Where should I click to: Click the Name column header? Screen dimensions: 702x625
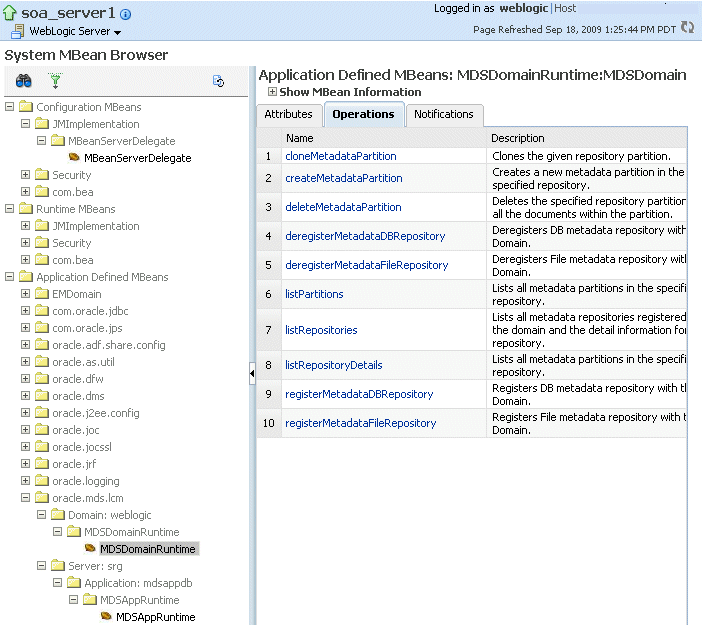[384, 138]
